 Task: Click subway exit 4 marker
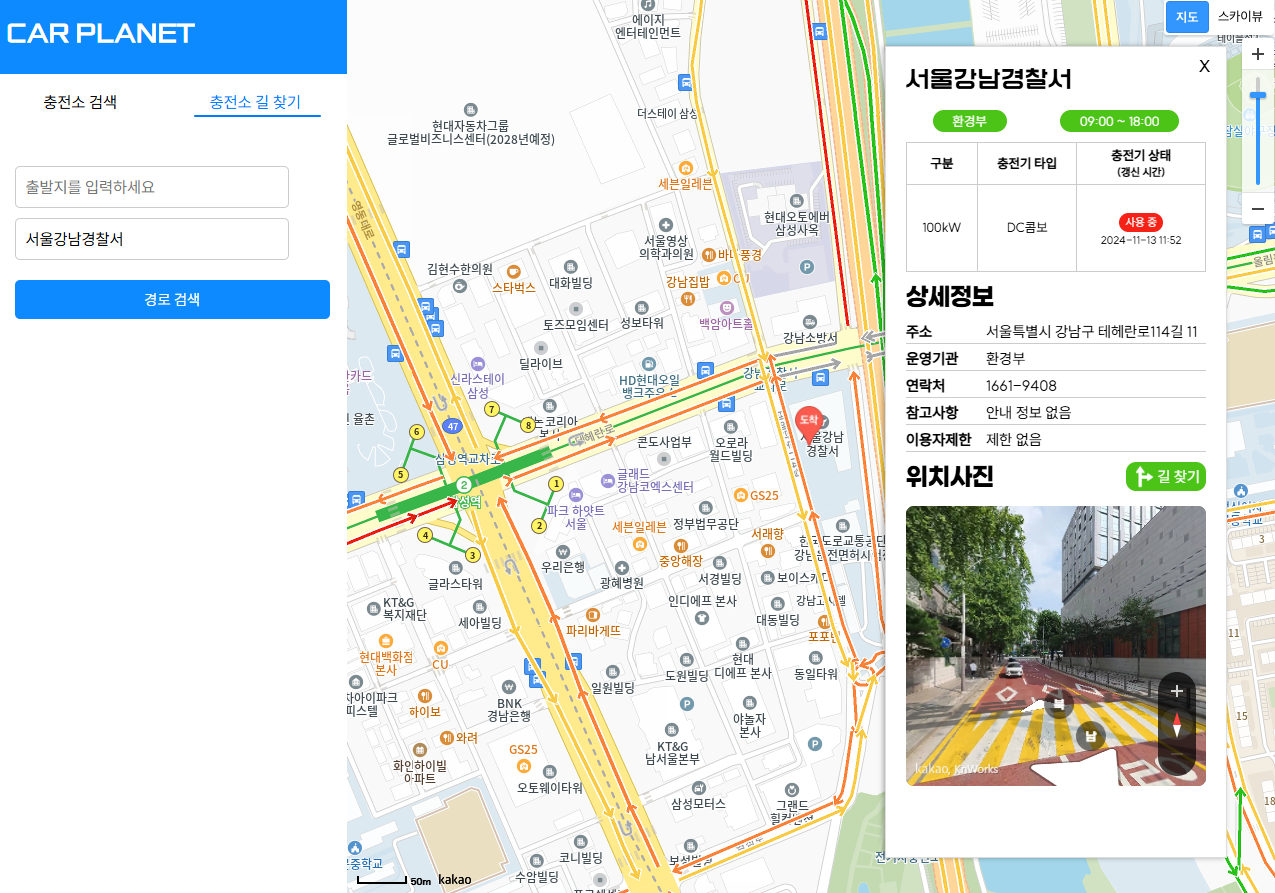point(425,535)
